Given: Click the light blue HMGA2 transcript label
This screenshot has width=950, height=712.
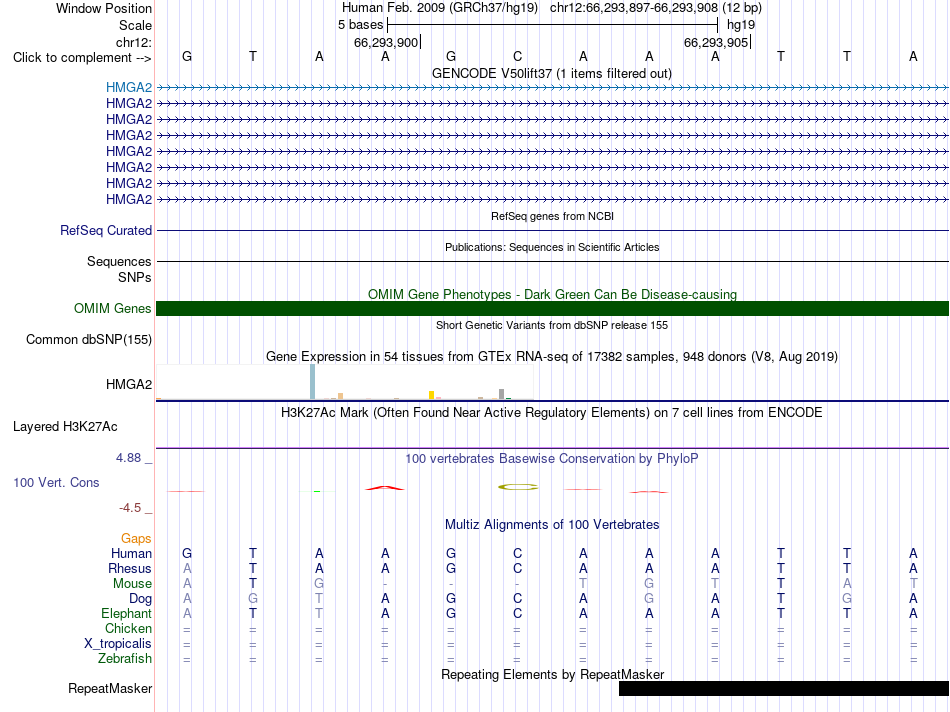Looking at the screenshot, I should (128, 87).
